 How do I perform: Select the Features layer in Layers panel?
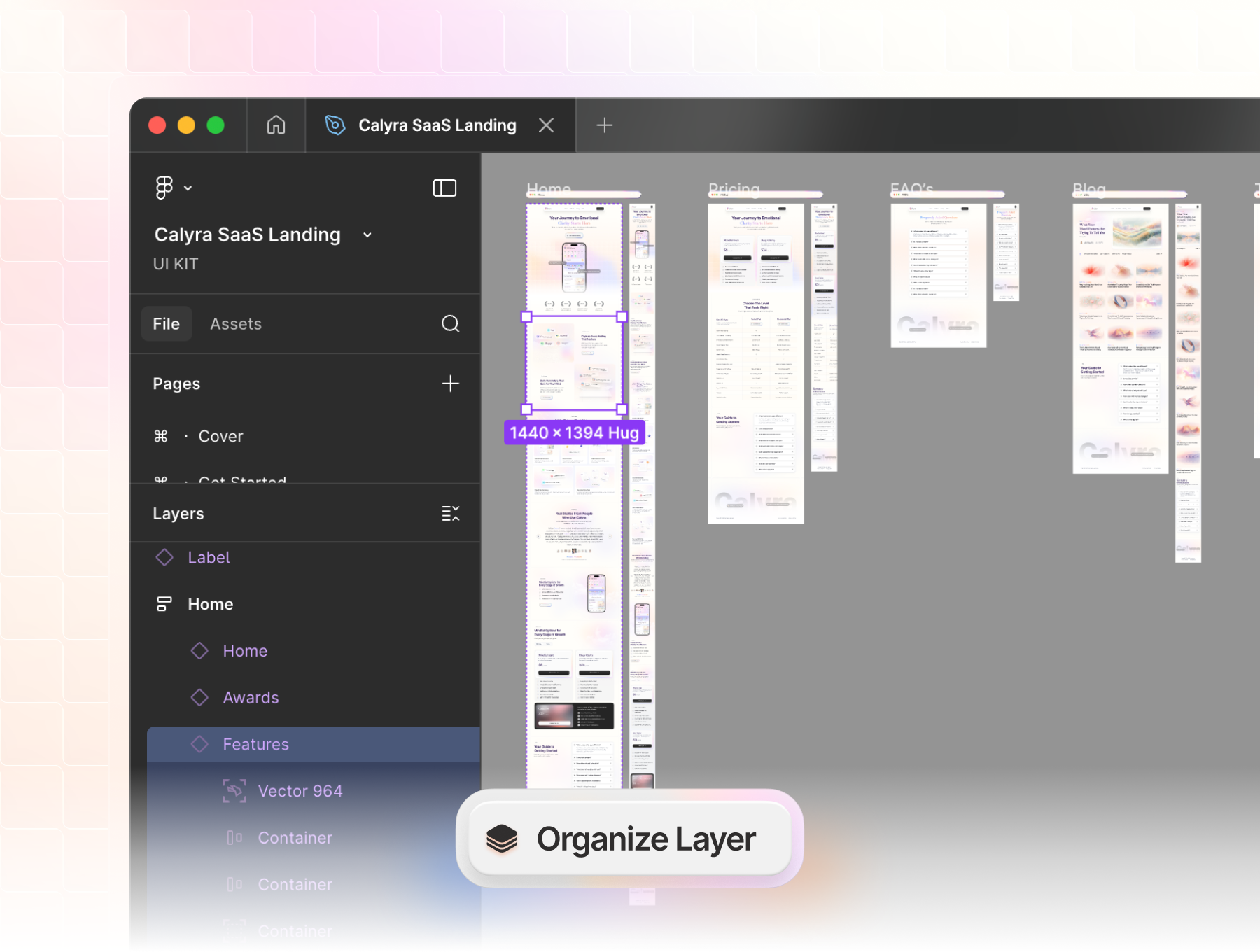pos(255,744)
